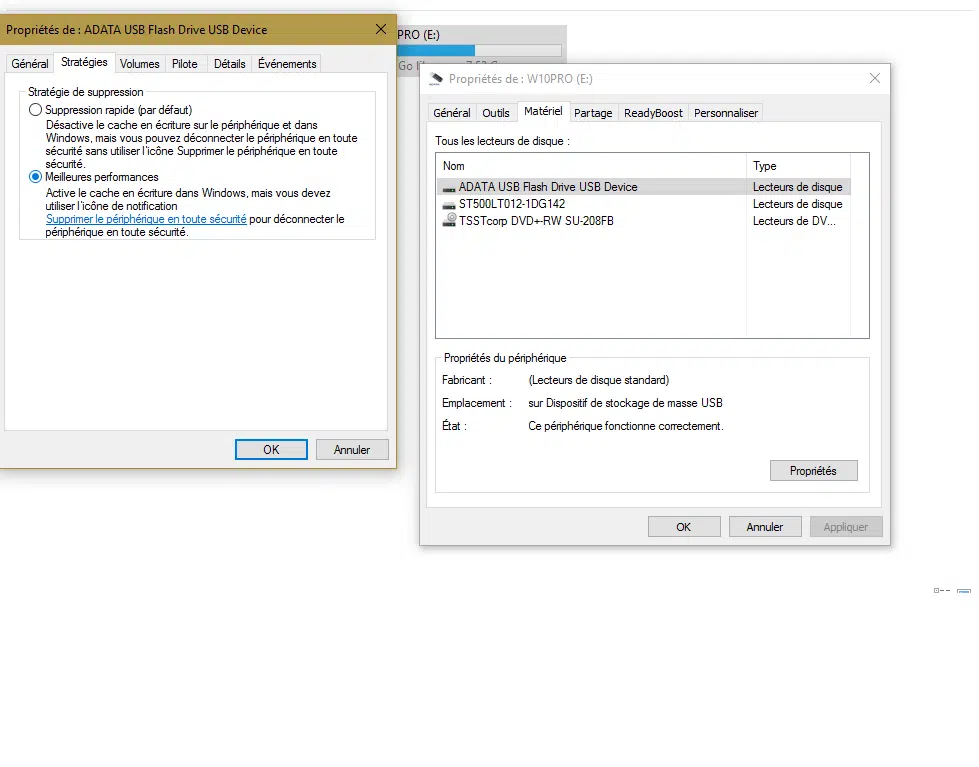Click Annuler in ADATA properties dialog
This screenshot has height=767, width=979.
click(x=352, y=450)
